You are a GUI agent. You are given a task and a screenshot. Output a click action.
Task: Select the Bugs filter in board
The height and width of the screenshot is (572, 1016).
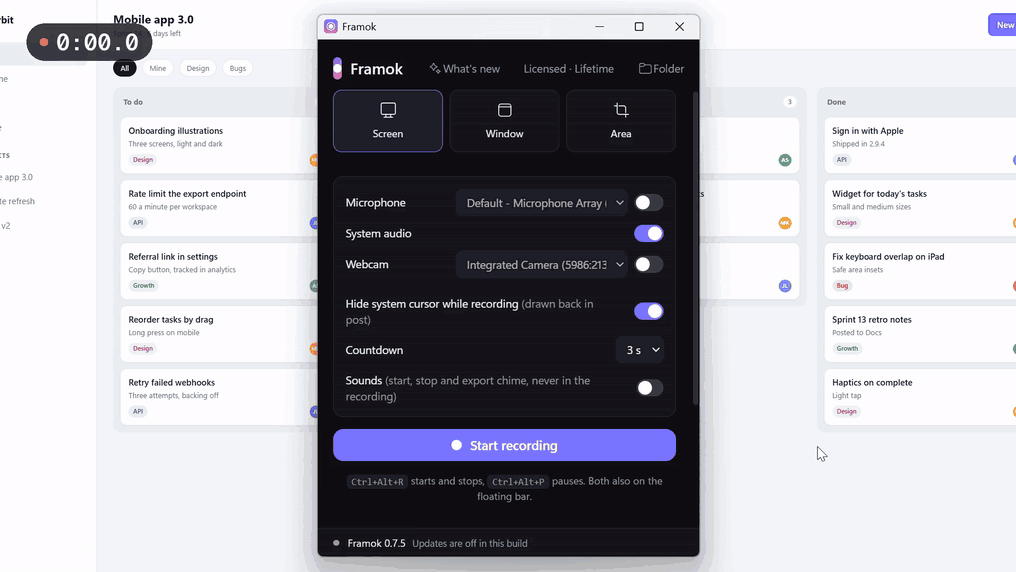(238, 68)
